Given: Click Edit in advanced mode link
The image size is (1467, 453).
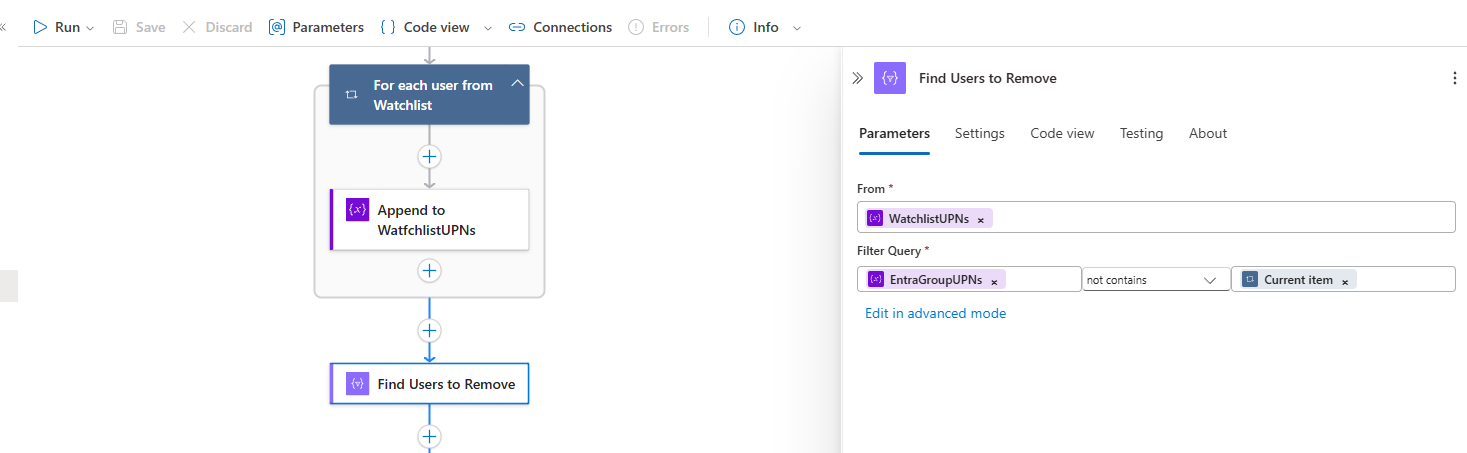Looking at the screenshot, I should pyautogui.click(x=935, y=313).
